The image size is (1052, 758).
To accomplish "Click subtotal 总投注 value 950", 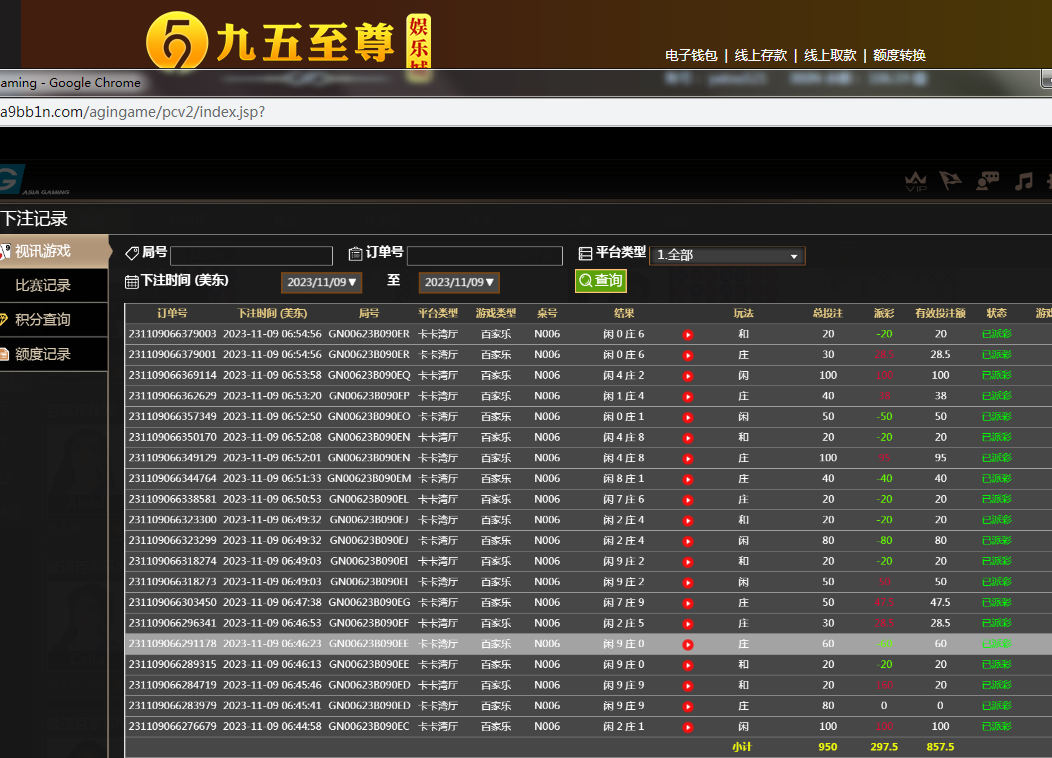I will [x=828, y=747].
